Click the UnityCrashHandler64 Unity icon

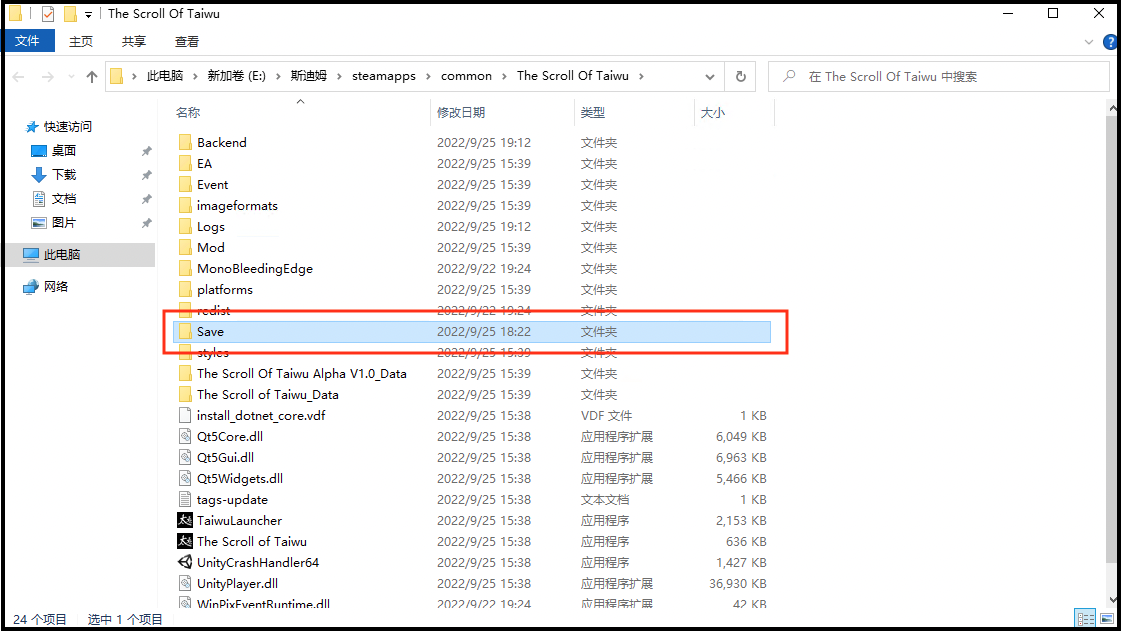[185, 562]
